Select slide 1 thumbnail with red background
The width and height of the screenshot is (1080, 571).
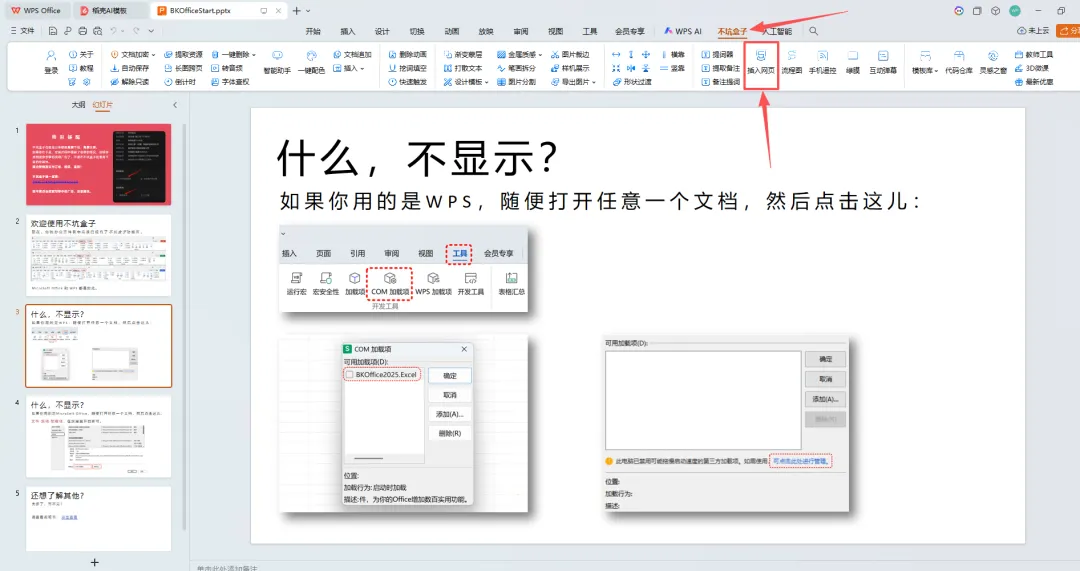(x=98, y=165)
